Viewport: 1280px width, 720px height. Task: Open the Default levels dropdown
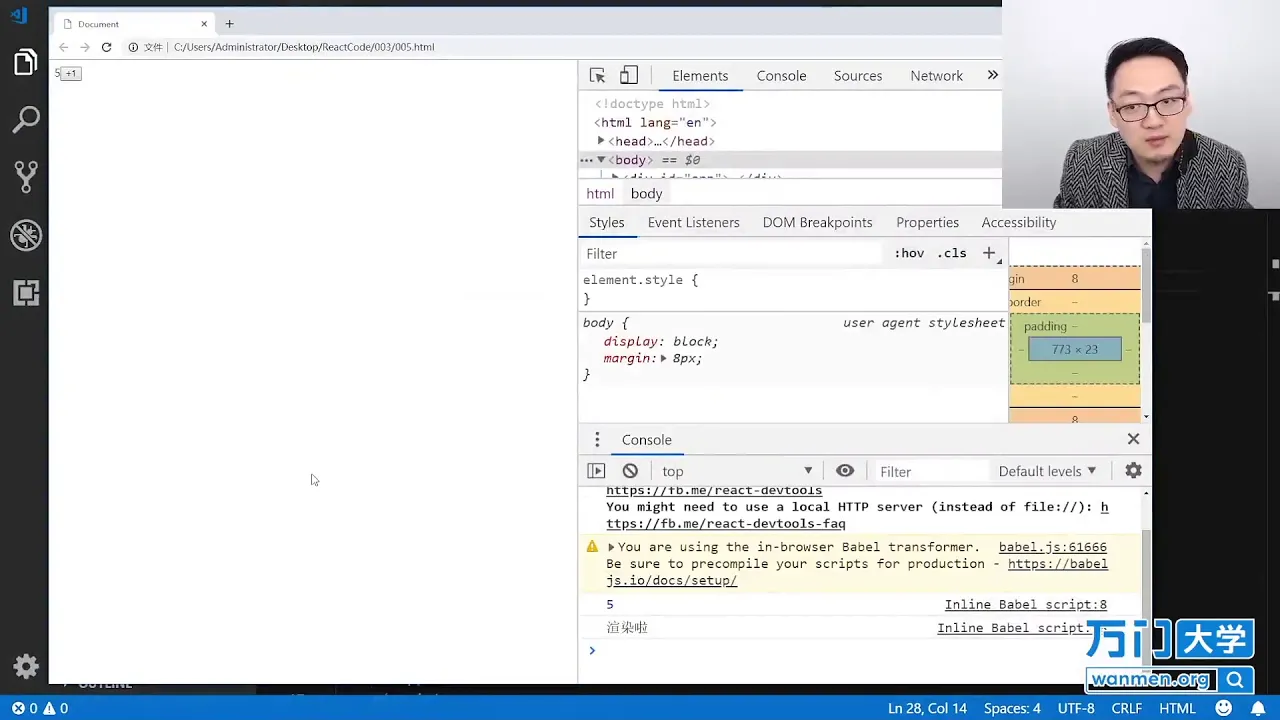[x=1047, y=471]
